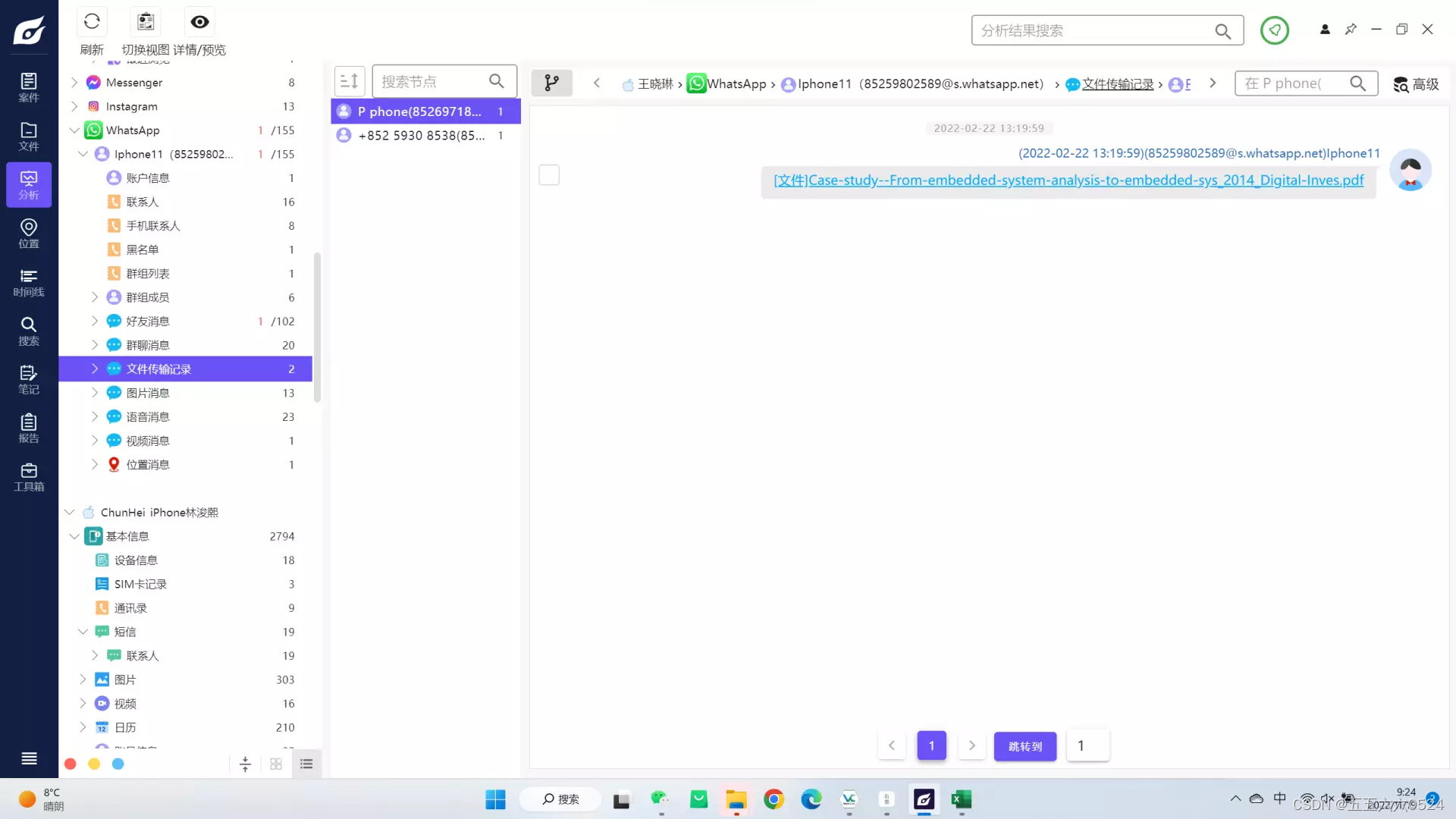Click the switch view (切换视图) icon
The height and width of the screenshot is (819, 1456).
[x=146, y=22]
